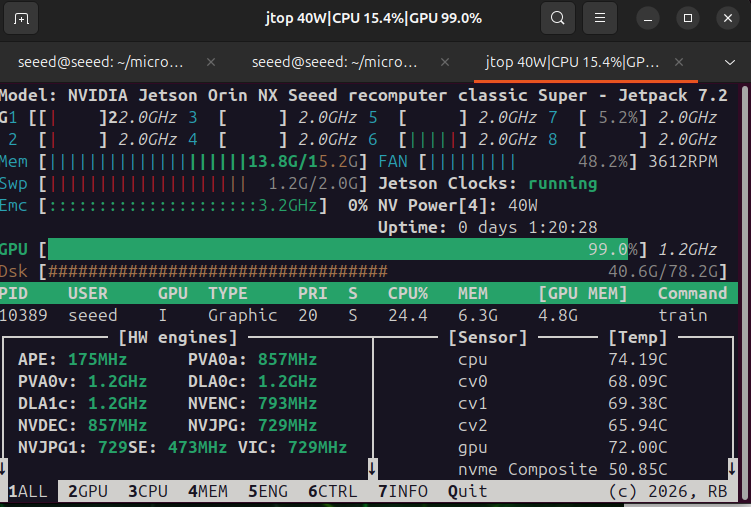Minimize the terminal window
This screenshot has height=507, width=751.
tap(648, 19)
